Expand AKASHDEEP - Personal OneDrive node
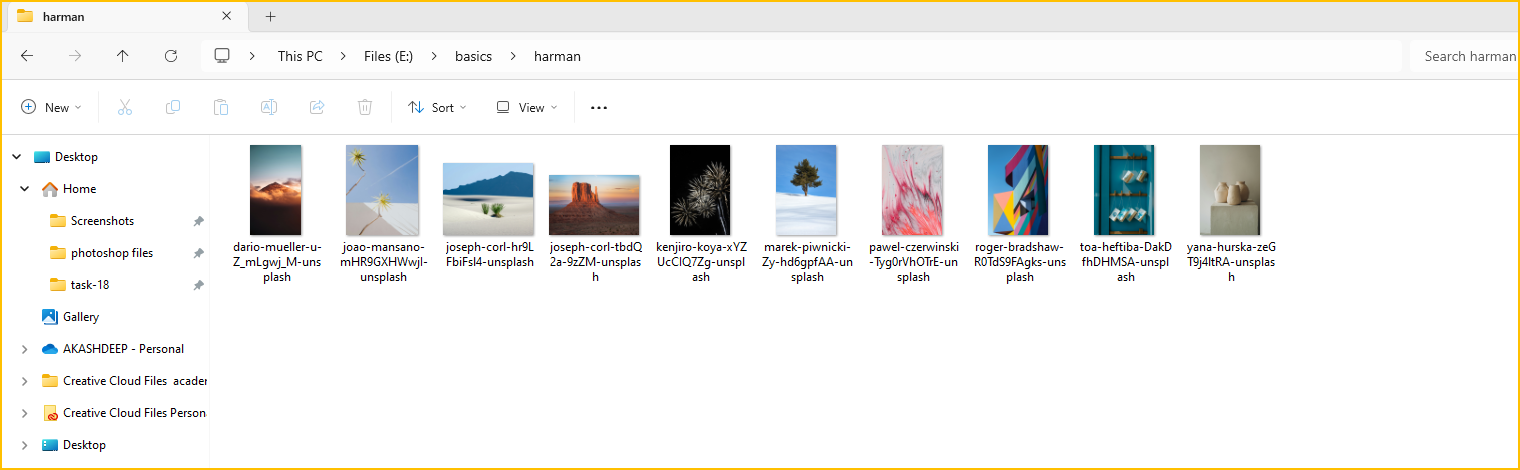Image resolution: width=1520 pixels, height=470 pixels. 24,349
